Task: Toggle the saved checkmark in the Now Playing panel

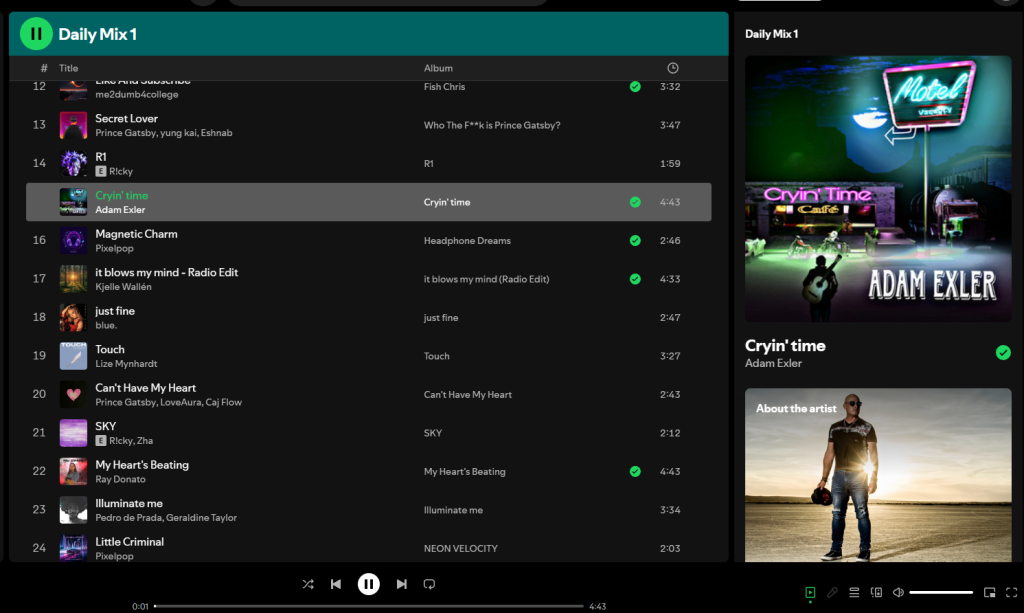Action: 1003,353
